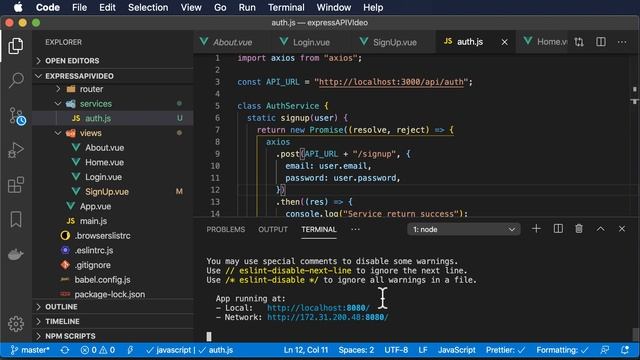
Task: Switch to the Login.vue editor tab
Action: coord(311,42)
